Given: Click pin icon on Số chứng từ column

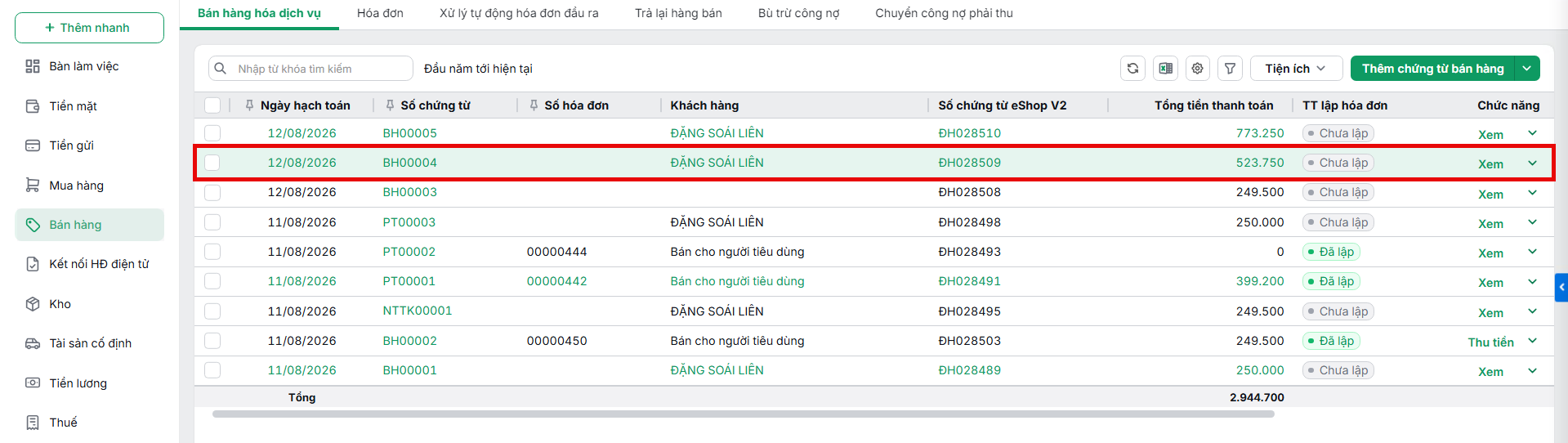Looking at the screenshot, I should pos(390,105).
